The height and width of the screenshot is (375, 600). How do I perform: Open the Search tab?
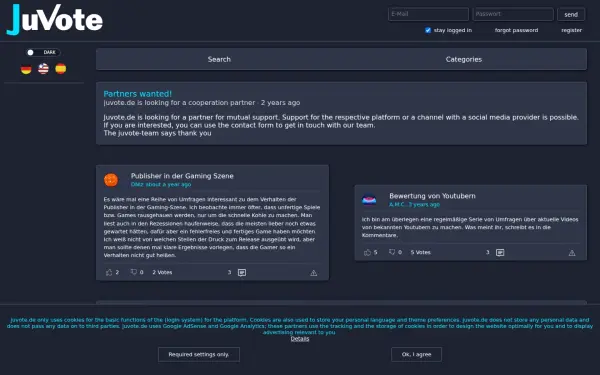click(x=219, y=59)
